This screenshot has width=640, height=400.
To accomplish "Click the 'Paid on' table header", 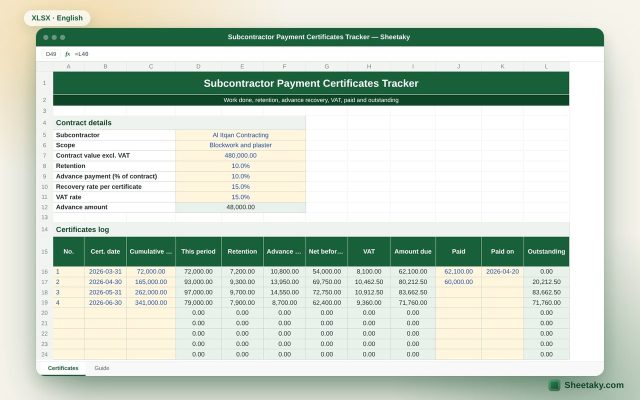I will click(502, 252).
